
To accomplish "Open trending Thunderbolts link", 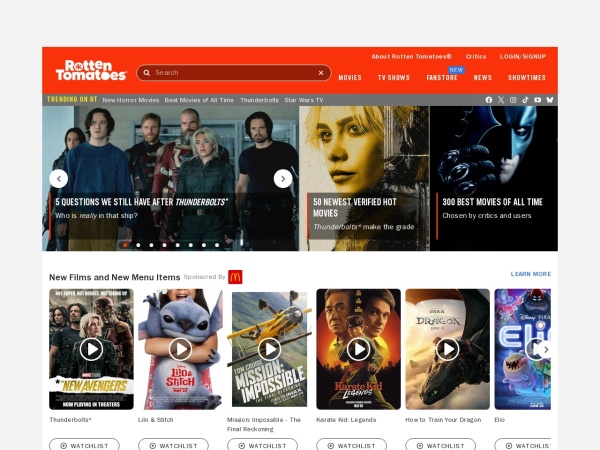I will (259, 100).
